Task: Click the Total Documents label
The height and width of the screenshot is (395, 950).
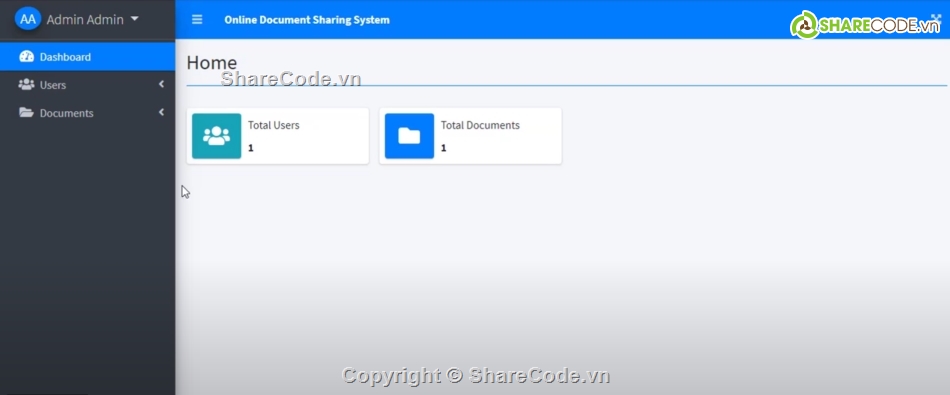Action: pos(480,125)
